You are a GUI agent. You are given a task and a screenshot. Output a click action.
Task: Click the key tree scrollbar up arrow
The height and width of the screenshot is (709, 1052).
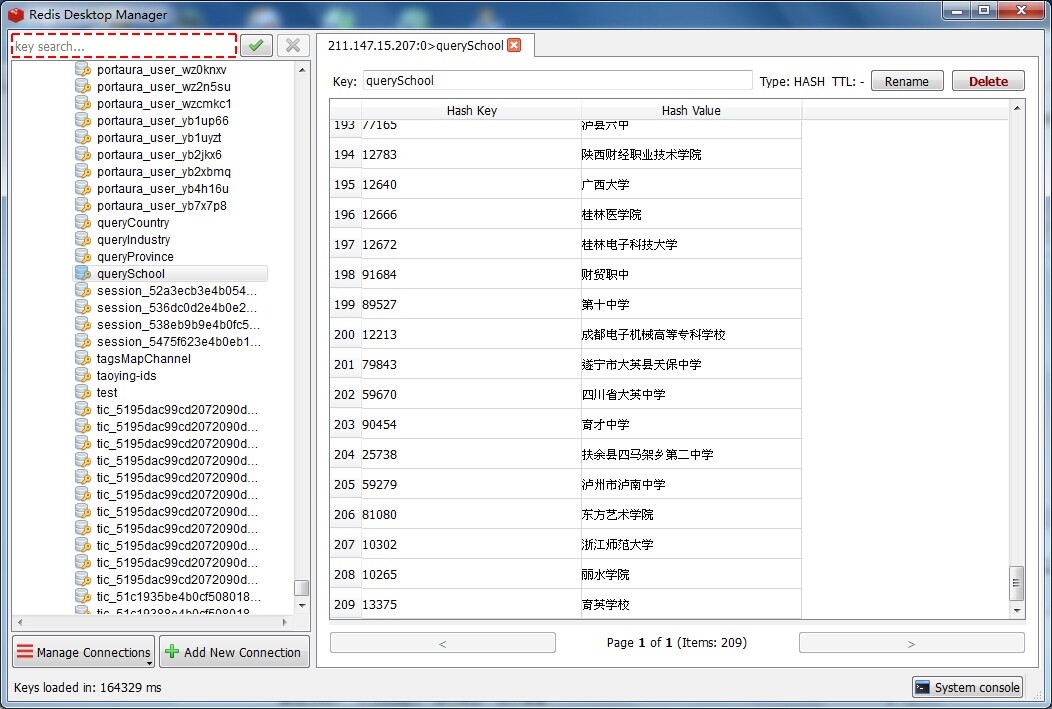[302, 70]
